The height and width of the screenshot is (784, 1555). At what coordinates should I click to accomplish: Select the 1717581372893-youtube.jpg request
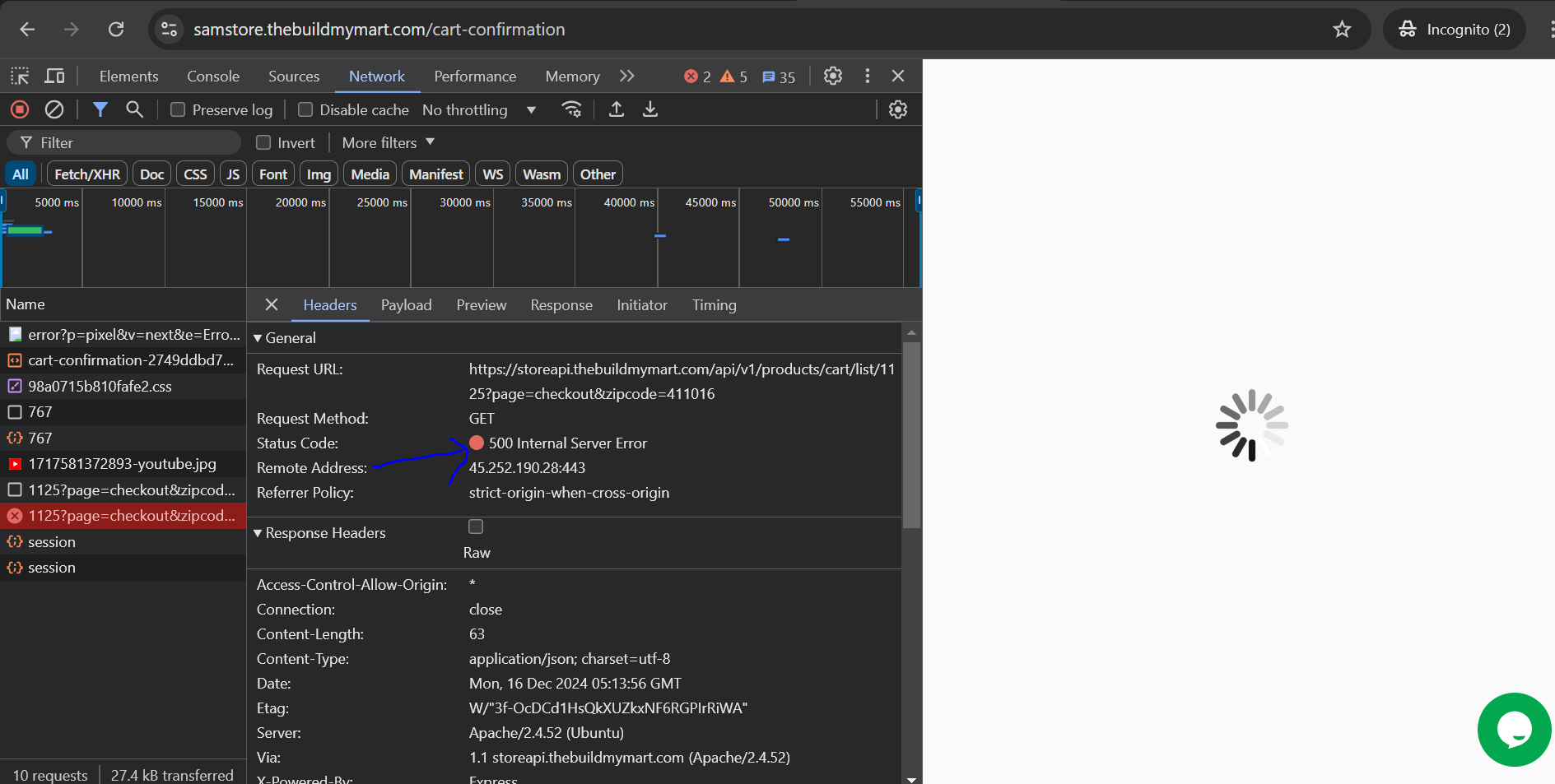pos(123,464)
